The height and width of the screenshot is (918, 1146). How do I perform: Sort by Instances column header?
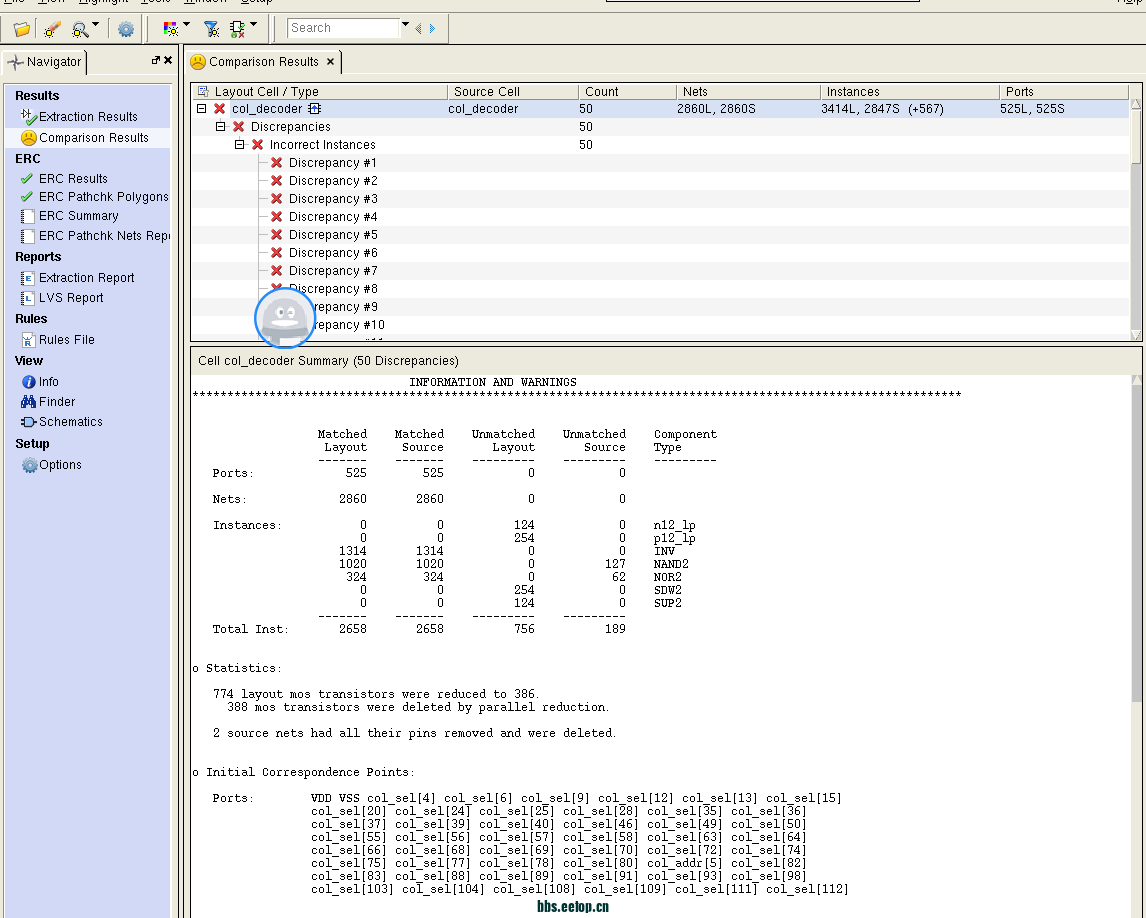[910, 91]
